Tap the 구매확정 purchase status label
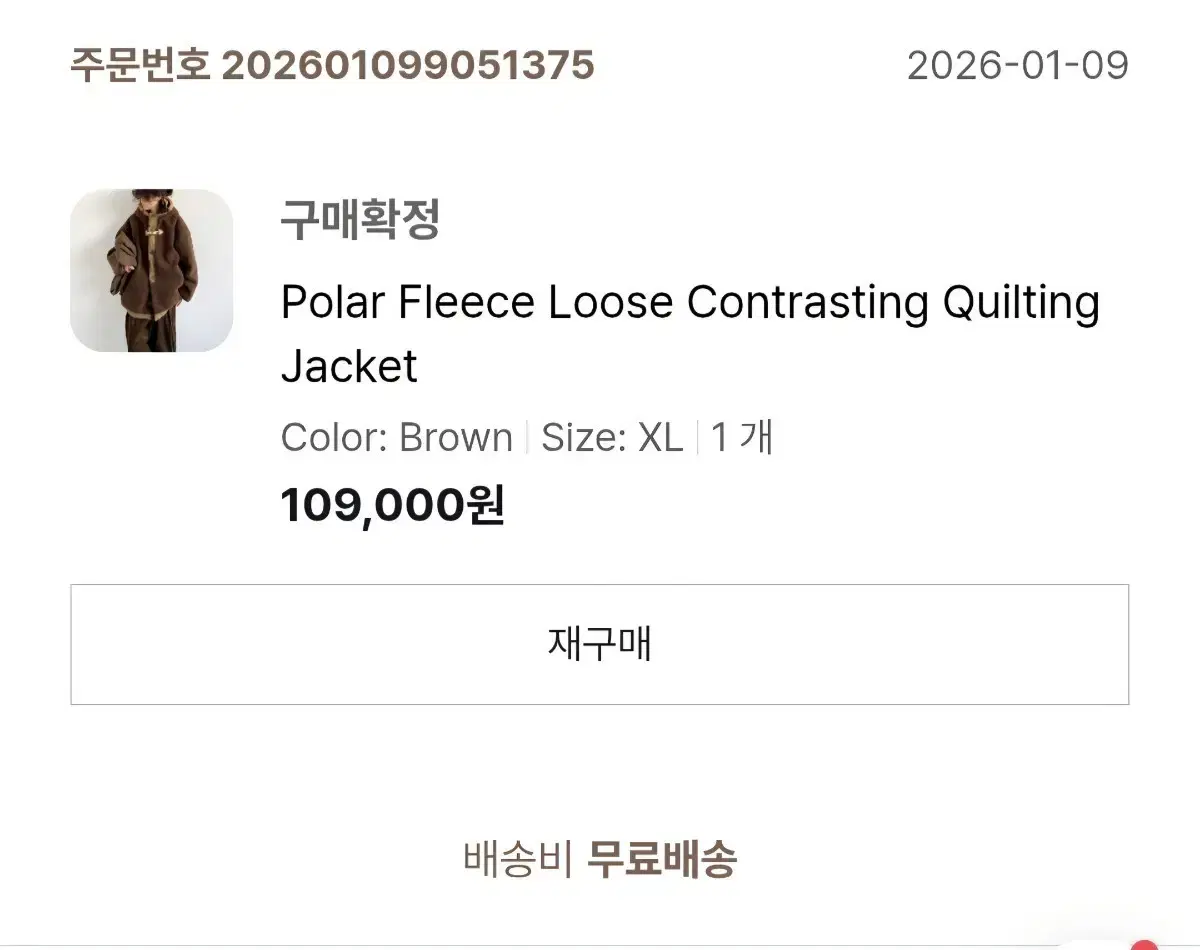This screenshot has width=1200, height=950. [x=360, y=220]
